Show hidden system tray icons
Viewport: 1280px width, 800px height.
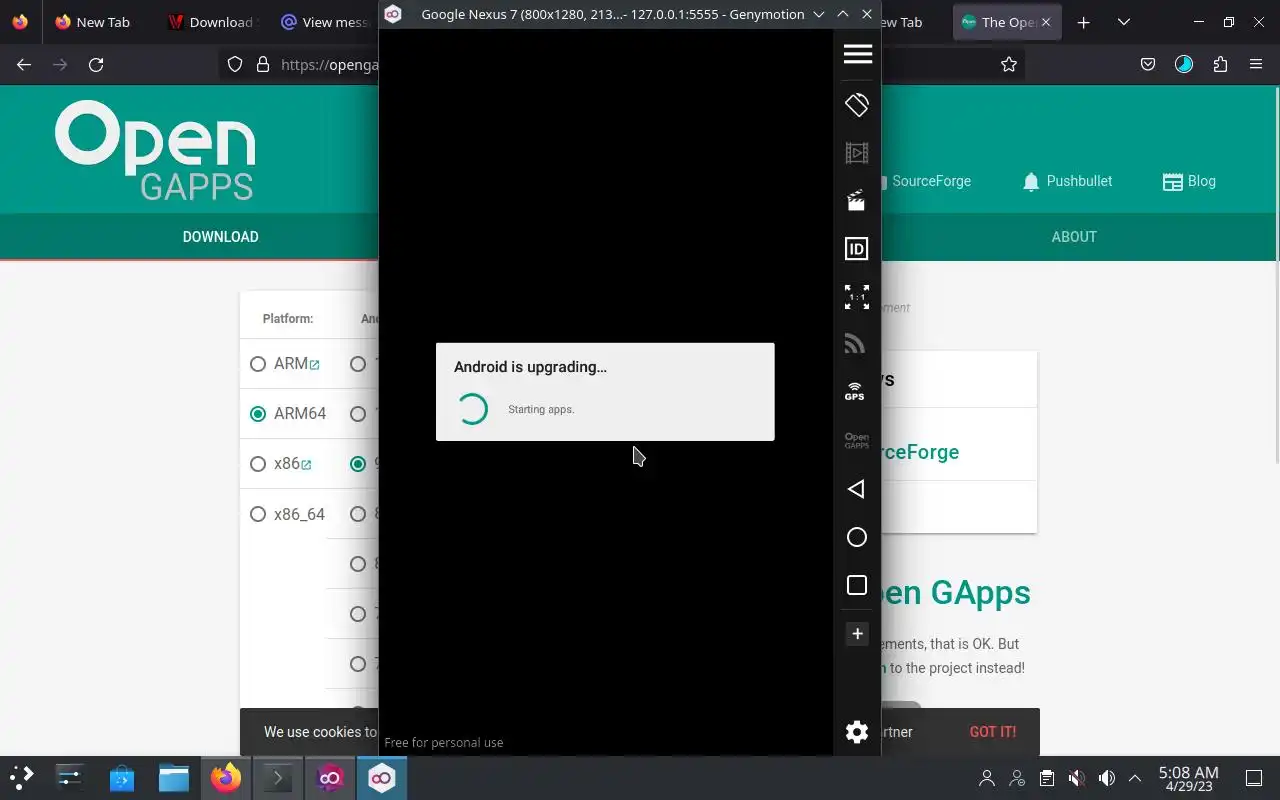[x=1135, y=778]
